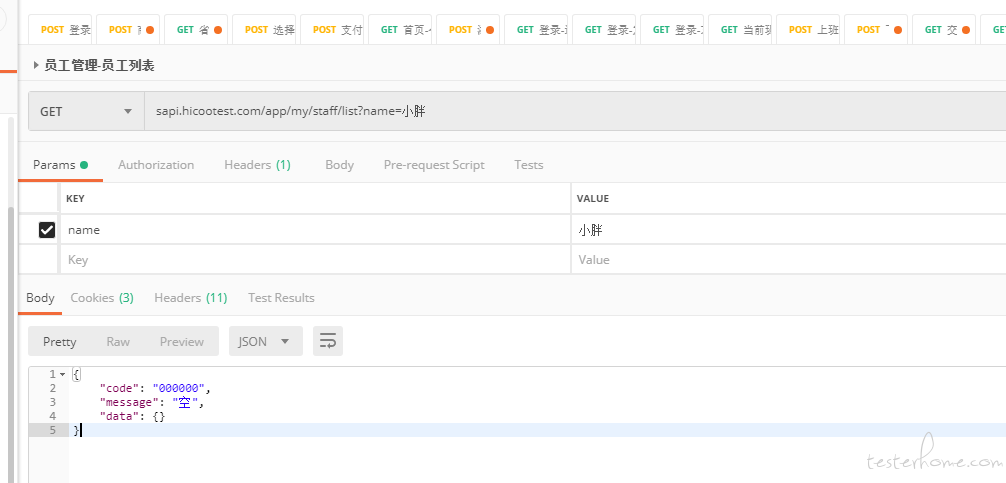Open the GET 当前 request tab
Screen dimensions: 1006x483
(x=740, y=30)
